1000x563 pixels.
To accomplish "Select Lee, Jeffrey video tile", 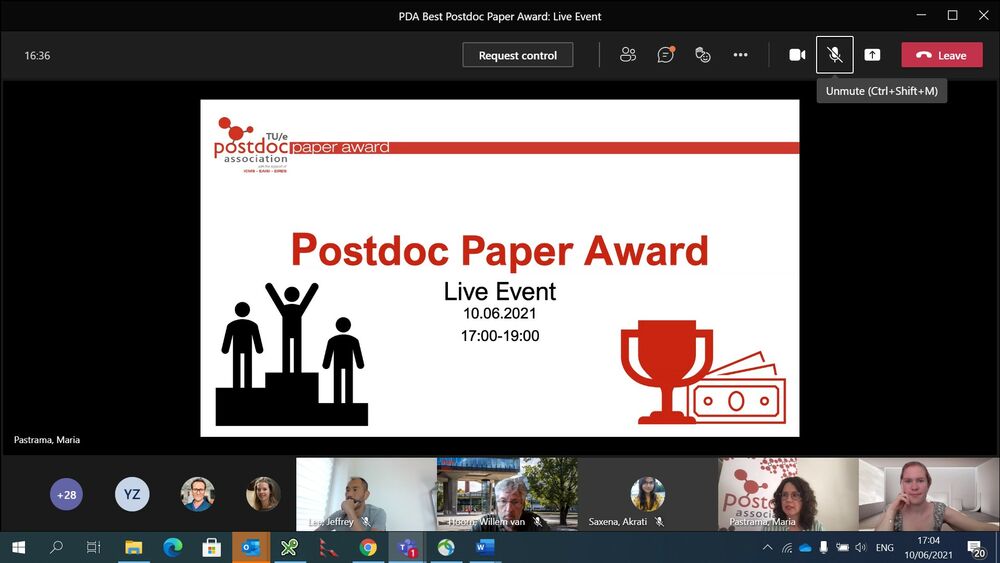I will (x=367, y=494).
